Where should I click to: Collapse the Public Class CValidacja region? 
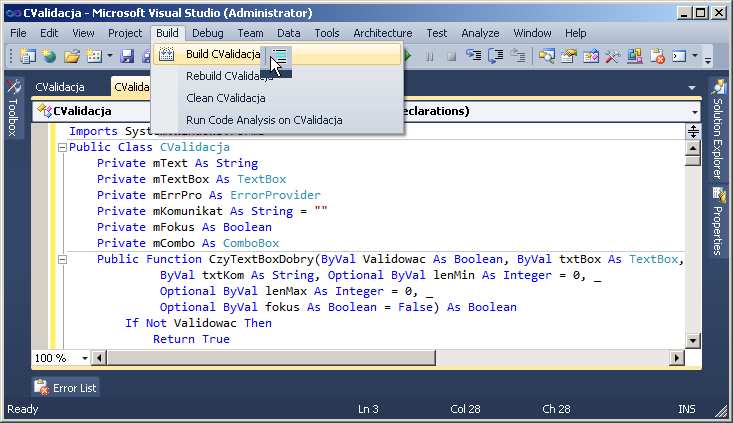pyautogui.click(x=62, y=147)
